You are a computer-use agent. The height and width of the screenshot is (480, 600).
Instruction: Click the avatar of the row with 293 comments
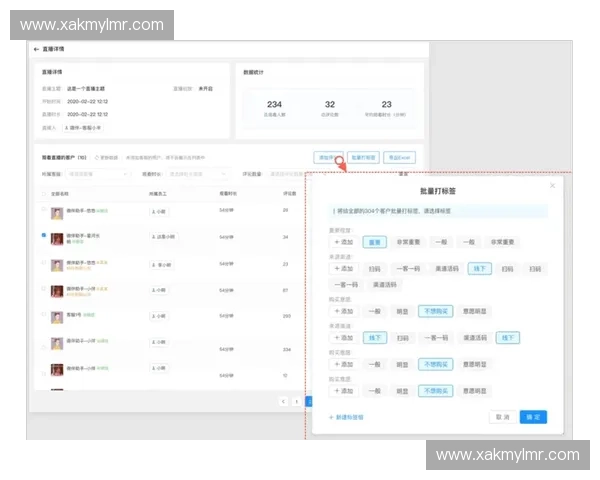point(57,318)
